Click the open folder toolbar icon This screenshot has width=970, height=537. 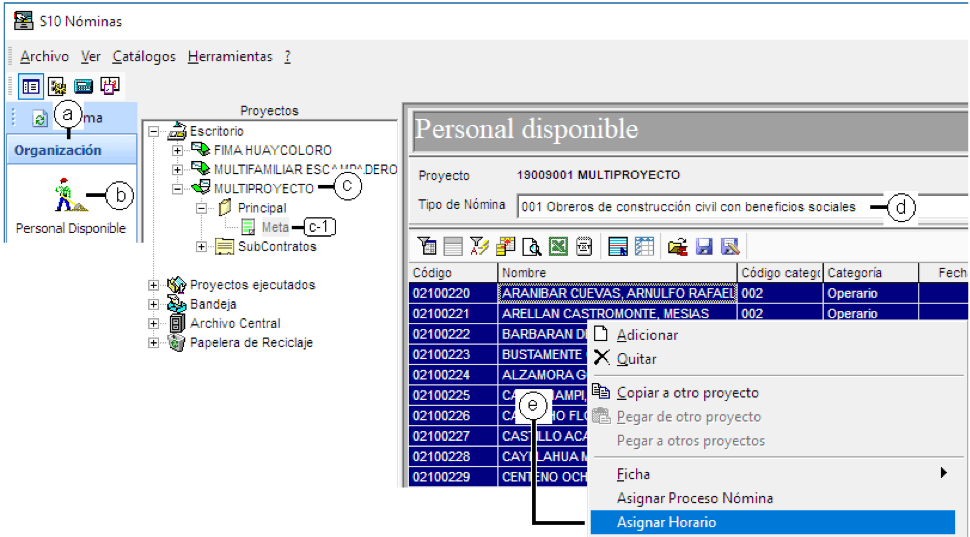(678, 247)
